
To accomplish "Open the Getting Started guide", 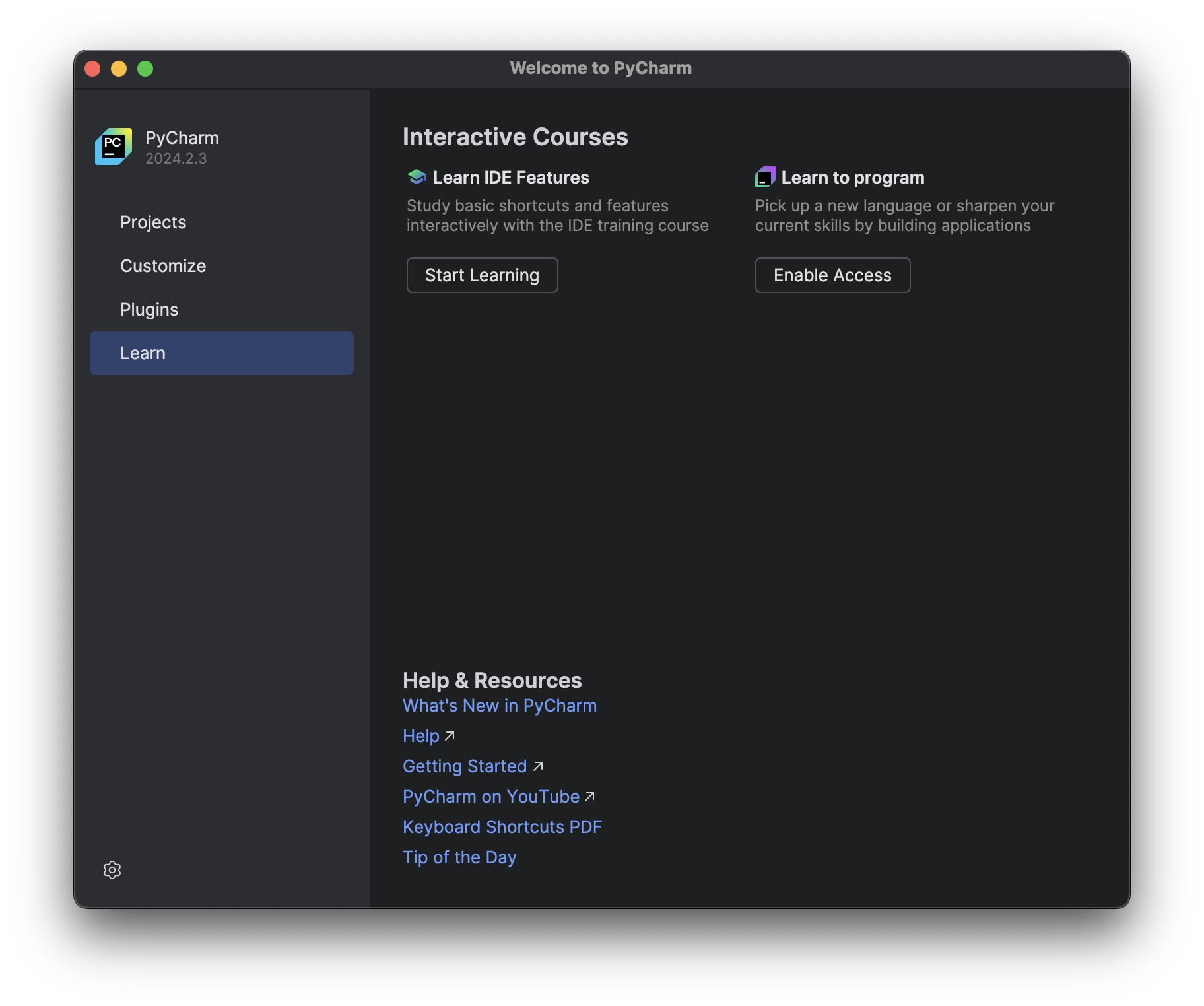I will (x=465, y=766).
